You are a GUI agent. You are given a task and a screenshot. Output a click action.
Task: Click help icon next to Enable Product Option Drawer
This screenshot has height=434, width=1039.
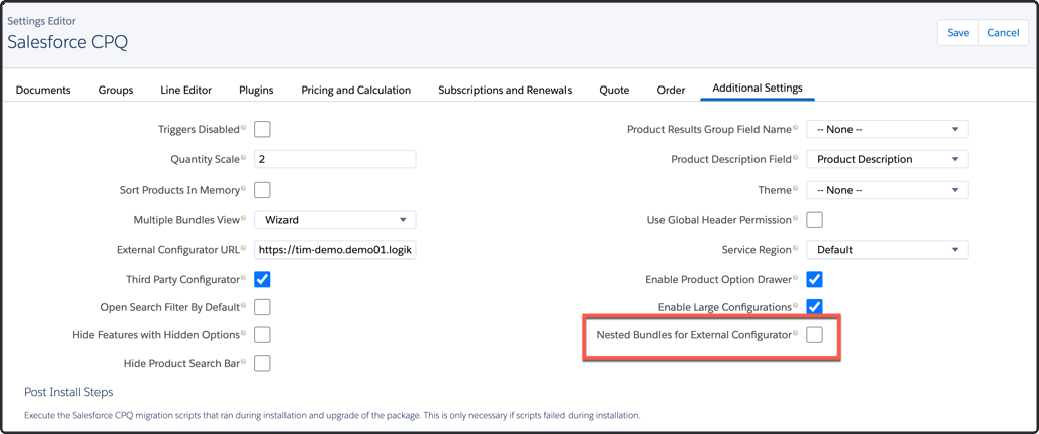point(795,278)
